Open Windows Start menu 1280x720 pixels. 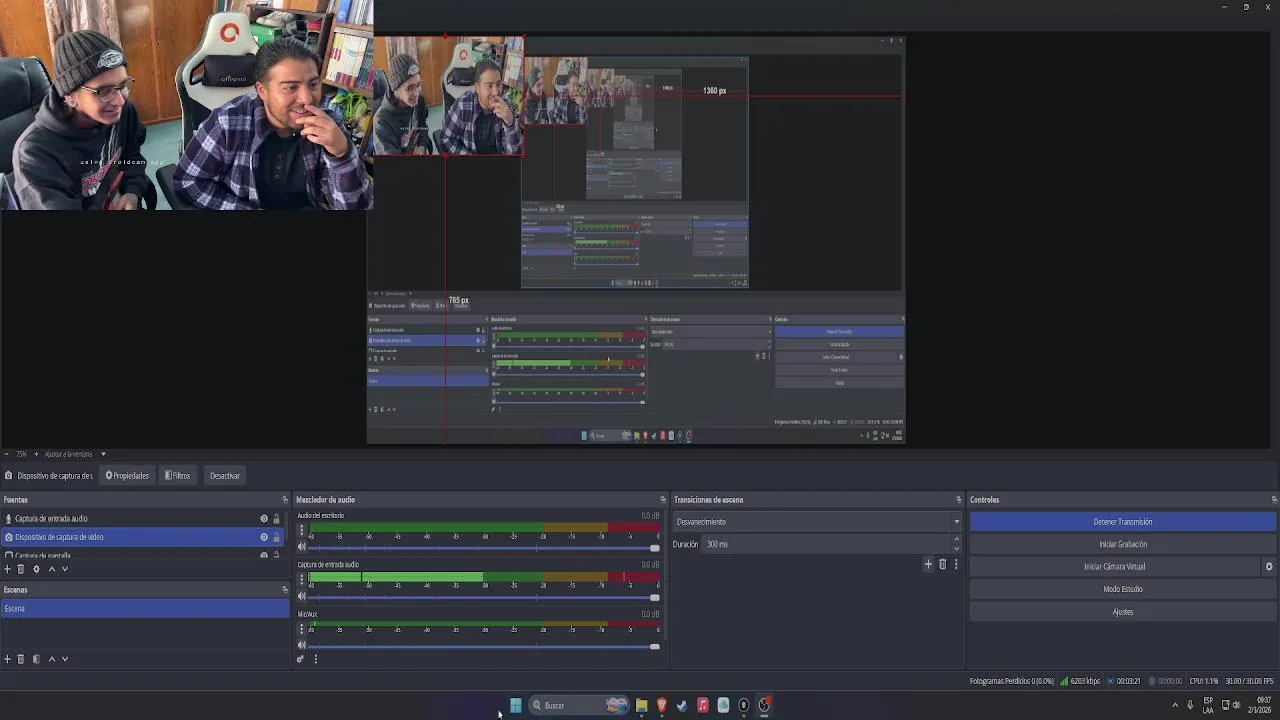click(x=515, y=705)
